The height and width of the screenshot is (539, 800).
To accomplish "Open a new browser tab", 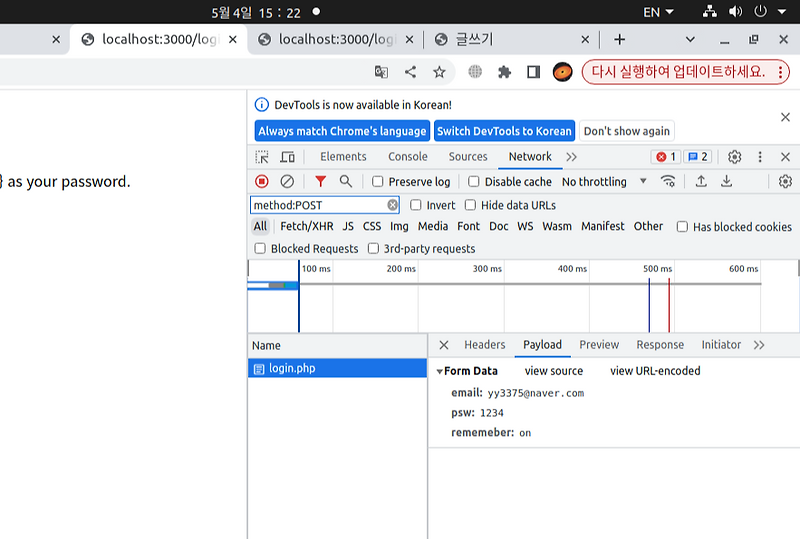I will (x=619, y=39).
